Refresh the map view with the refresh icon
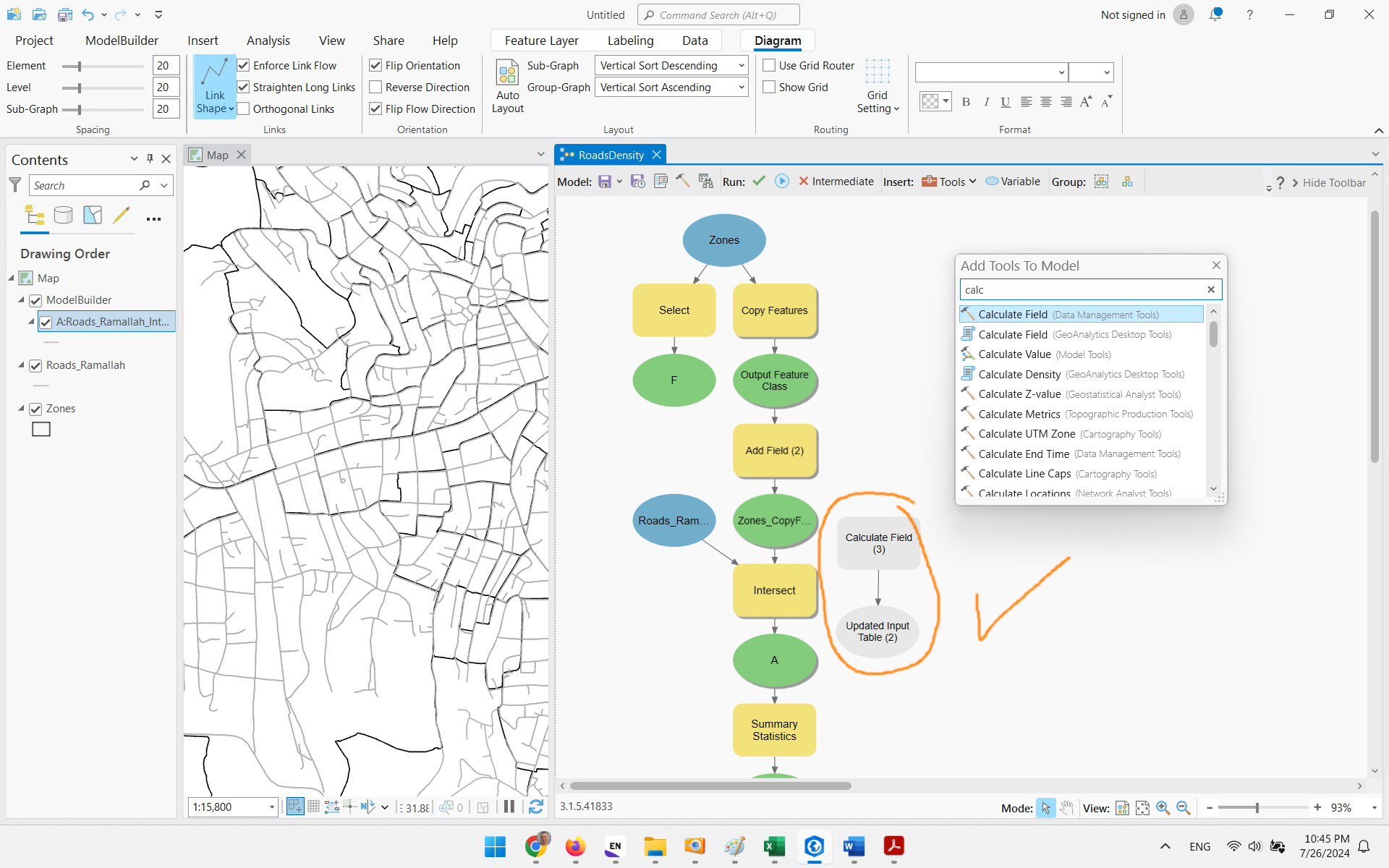This screenshot has height=868, width=1389. coord(536,807)
